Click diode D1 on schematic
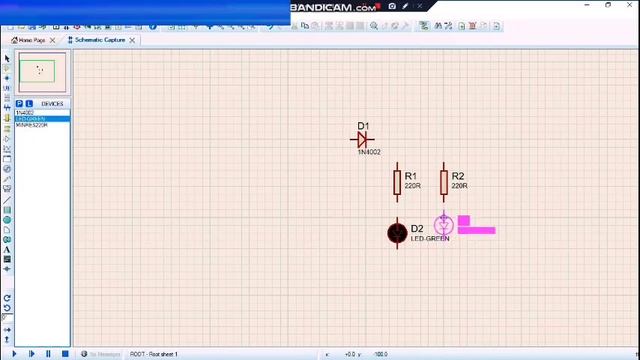Screen dimensions: 640x360 pos(362,140)
